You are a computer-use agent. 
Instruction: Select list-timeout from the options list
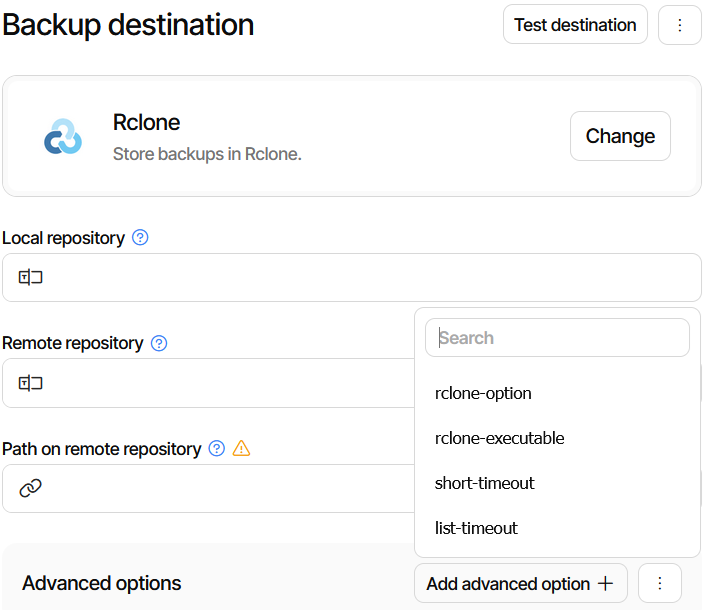[x=476, y=528]
